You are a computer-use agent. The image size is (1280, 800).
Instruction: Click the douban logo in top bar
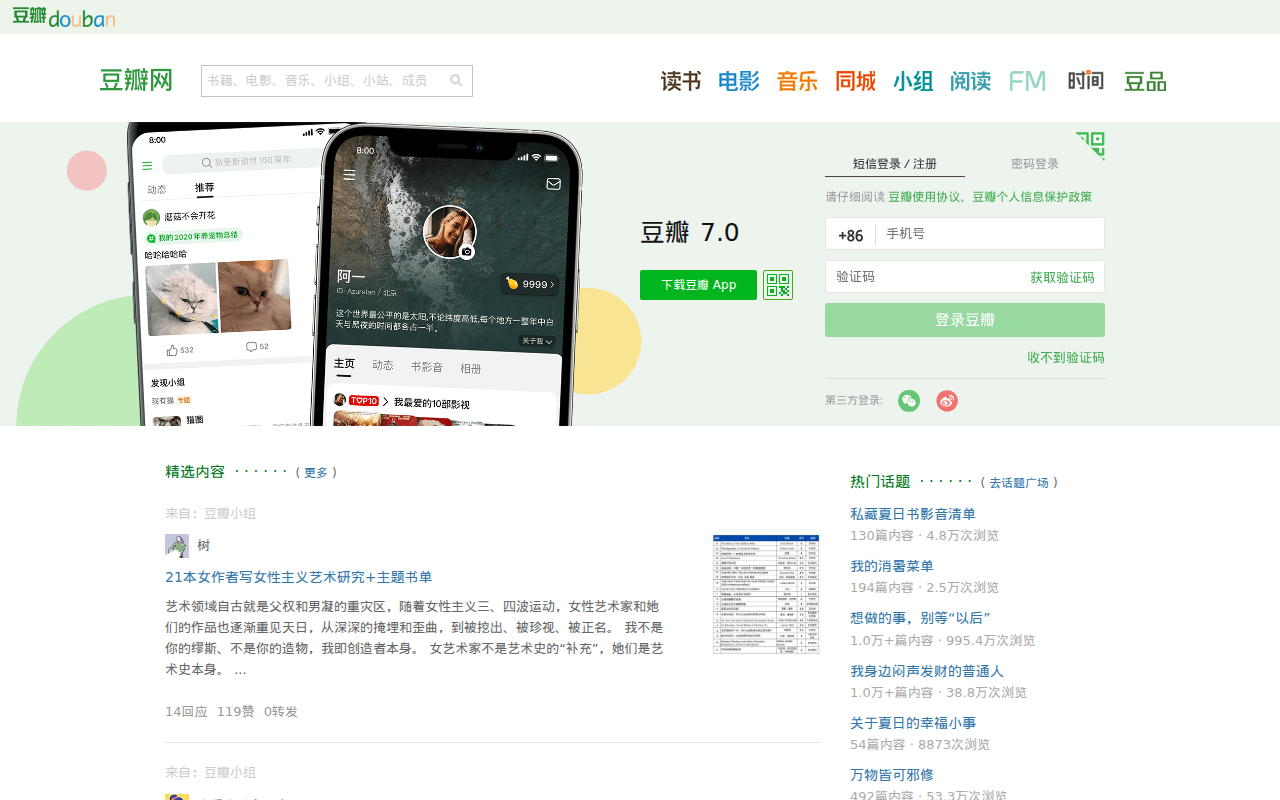coord(64,16)
